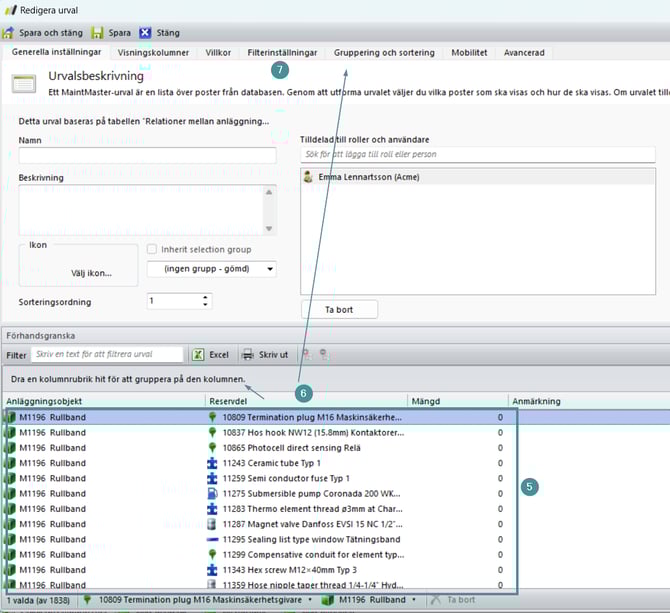Image resolution: width=670 pixels, height=613 pixels.
Task: Click the preview Filter text box
Action: pos(107,354)
